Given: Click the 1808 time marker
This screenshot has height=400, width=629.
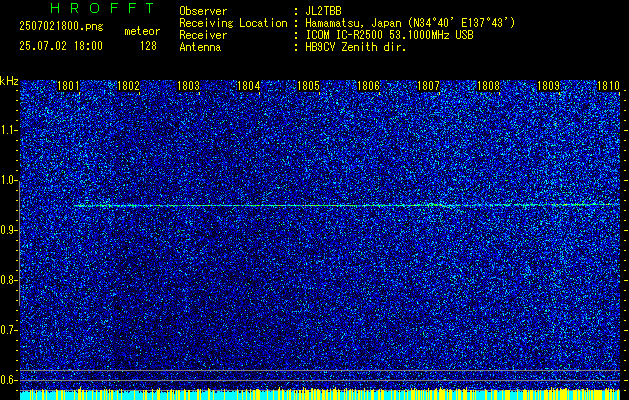Looking at the screenshot, I should pos(489,86).
